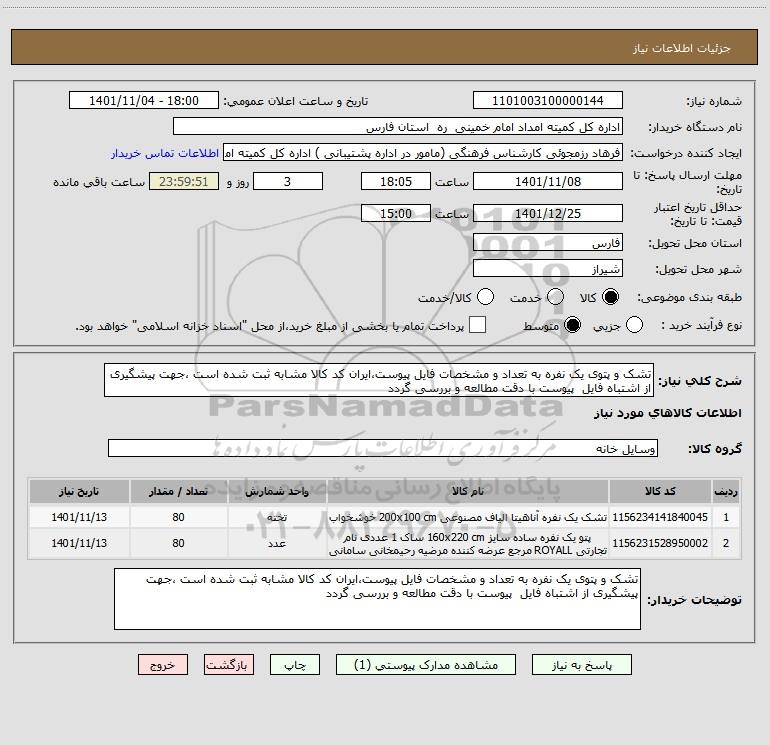This screenshot has width=770, height=745.
Task: Click the response deadline date 1401/11/08
Action: pos(548,181)
